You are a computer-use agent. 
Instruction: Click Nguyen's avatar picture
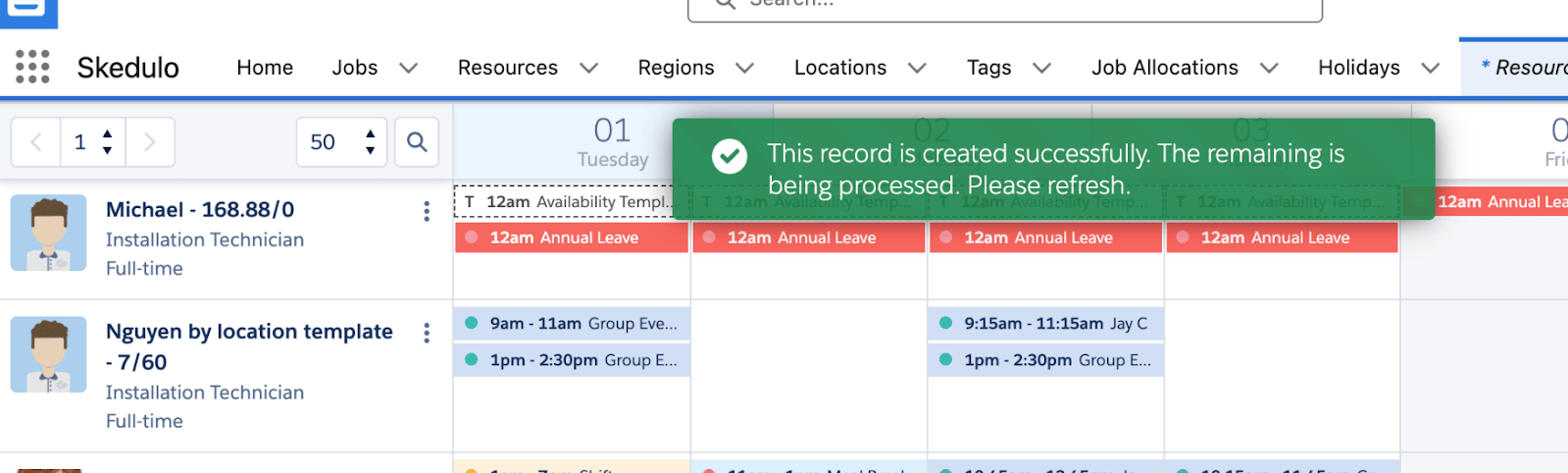click(x=49, y=354)
